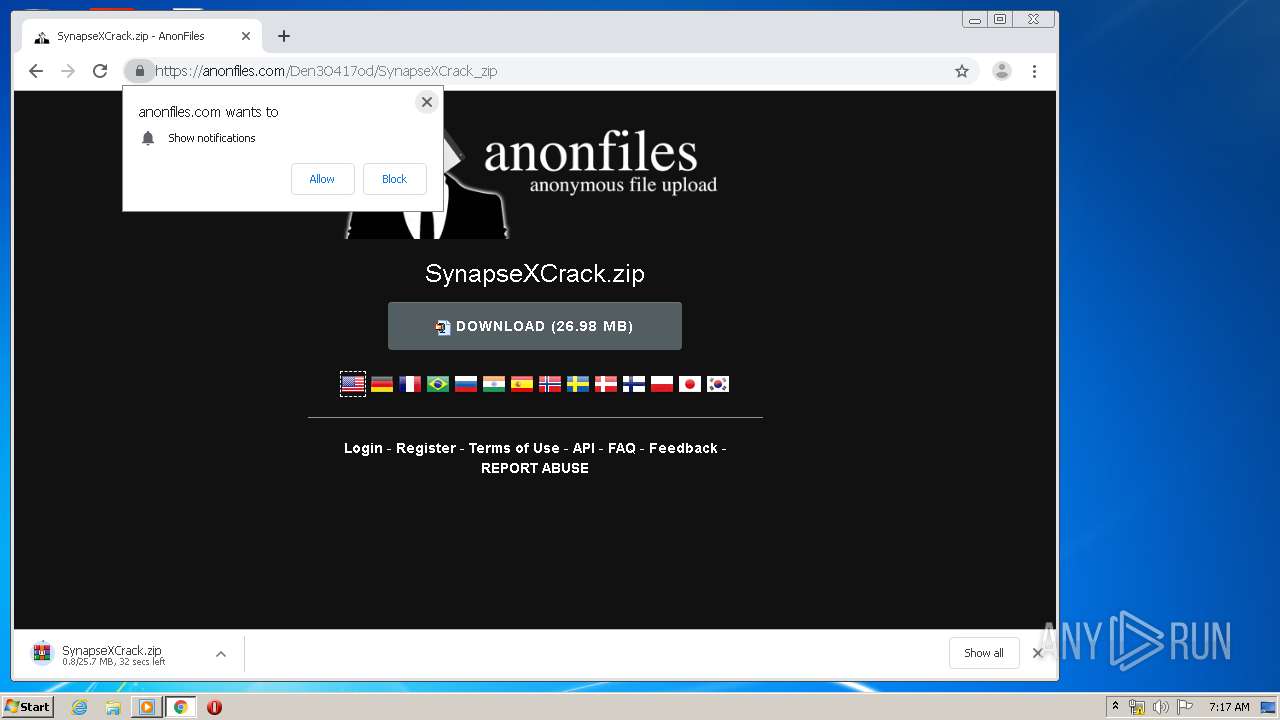The image size is (1280, 720).
Task: Select the Polish flag
Action: pyautogui.click(x=662, y=384)
